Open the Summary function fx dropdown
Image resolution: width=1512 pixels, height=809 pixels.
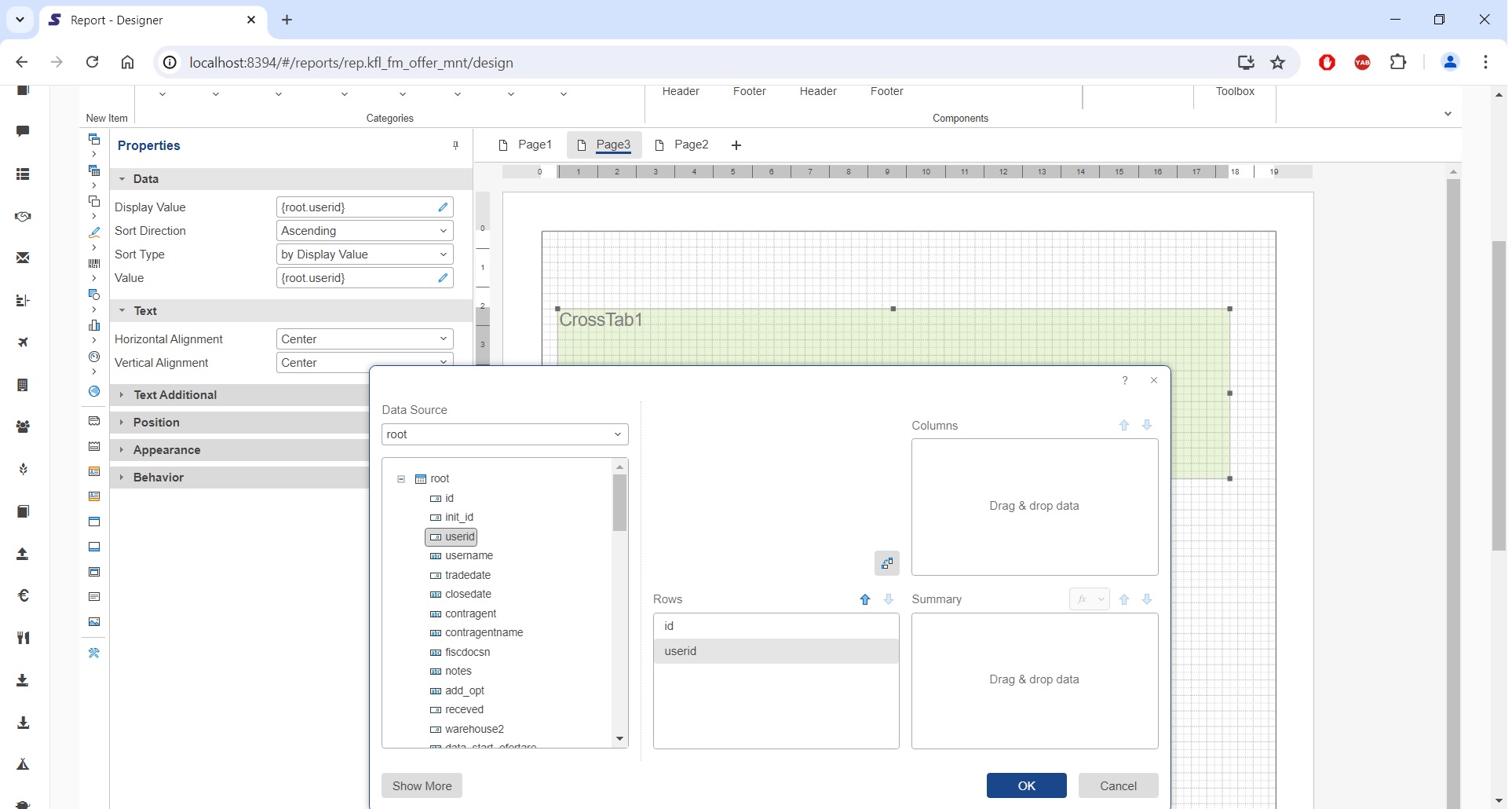pos(1089,599)
